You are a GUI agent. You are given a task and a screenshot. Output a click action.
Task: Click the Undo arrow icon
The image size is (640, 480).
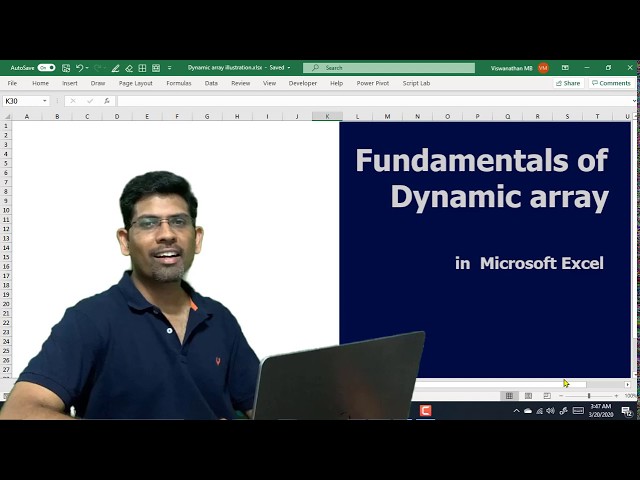pyautogui.click(x=79, y=68)
